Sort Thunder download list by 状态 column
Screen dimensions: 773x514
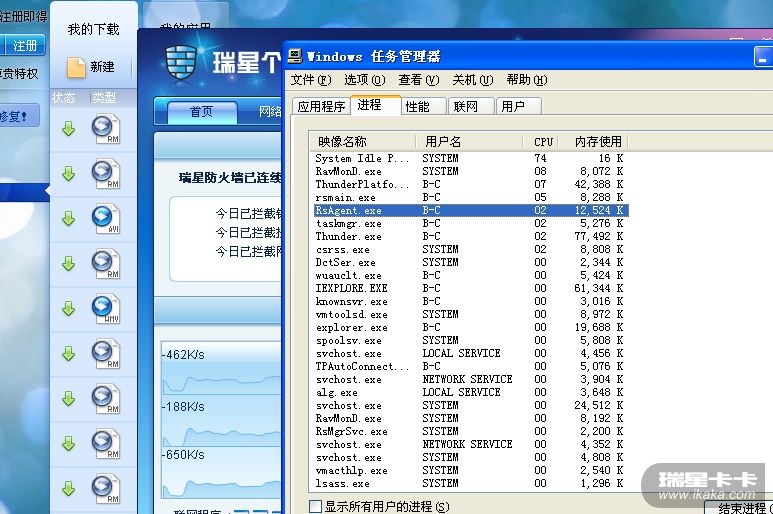(x=64, y=98)
